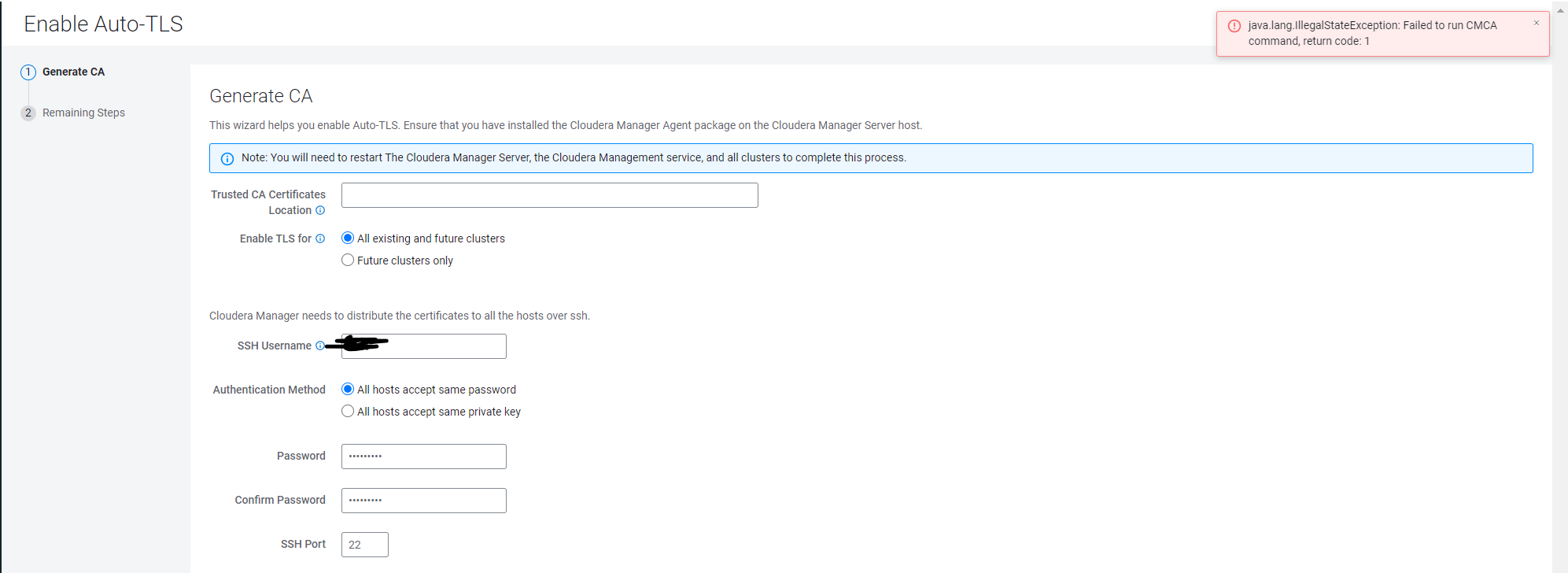Click the blue note info icon
Image resolution: width=1568 pixels, height=573 pixels.
tap(227, 158)
